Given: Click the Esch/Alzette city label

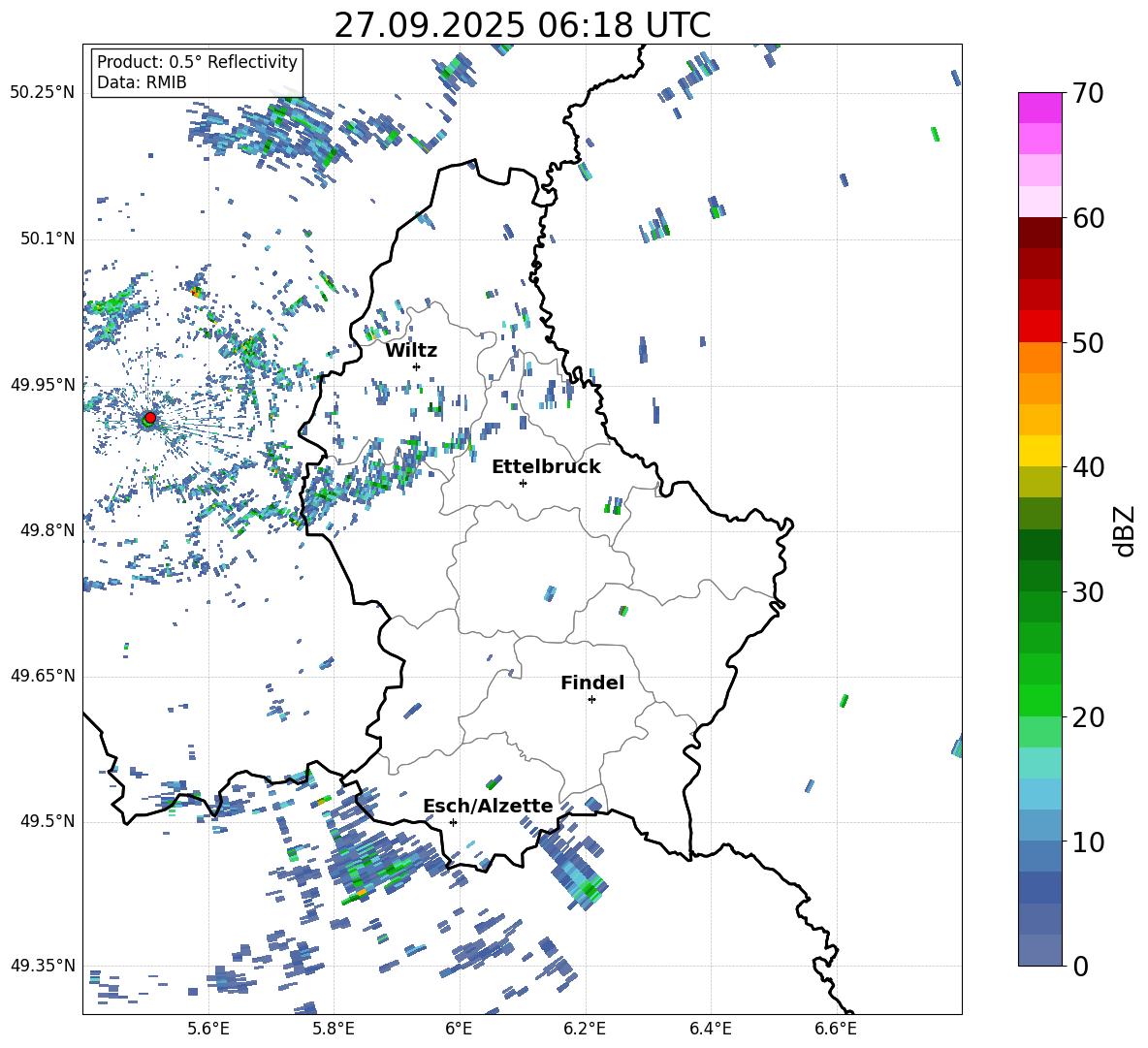Looking at the screenshot, I should [x=488, y=806].
